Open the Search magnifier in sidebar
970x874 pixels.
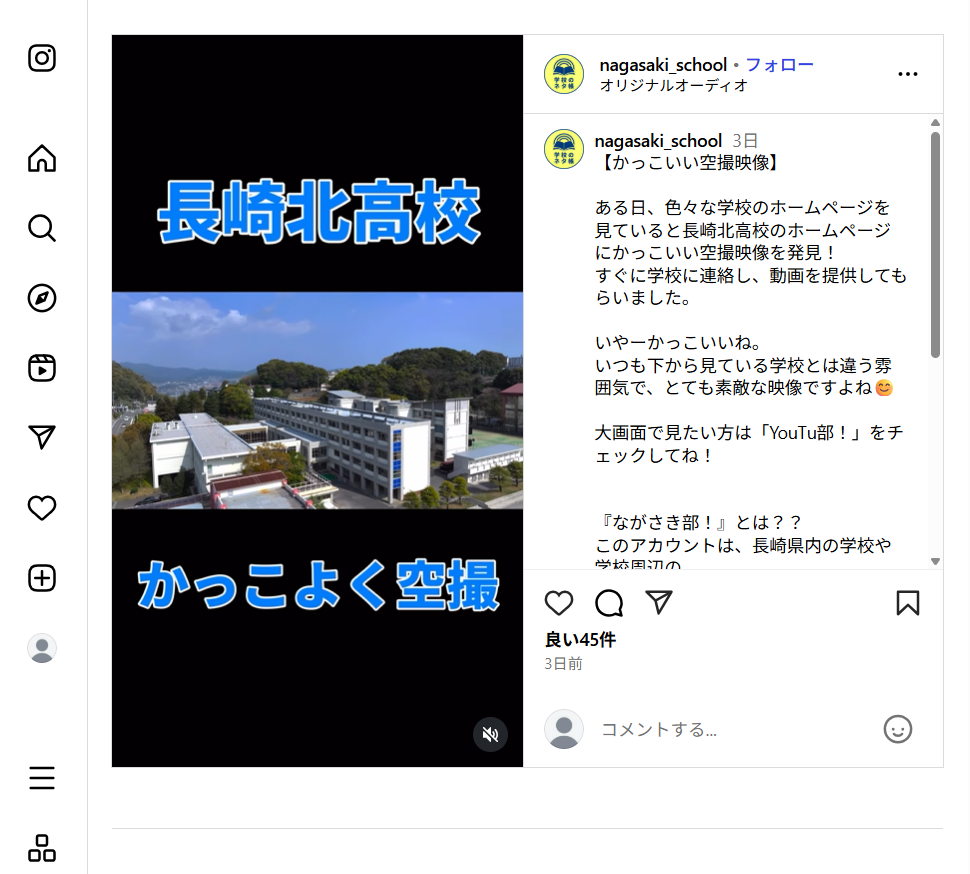tap(42, 228)
